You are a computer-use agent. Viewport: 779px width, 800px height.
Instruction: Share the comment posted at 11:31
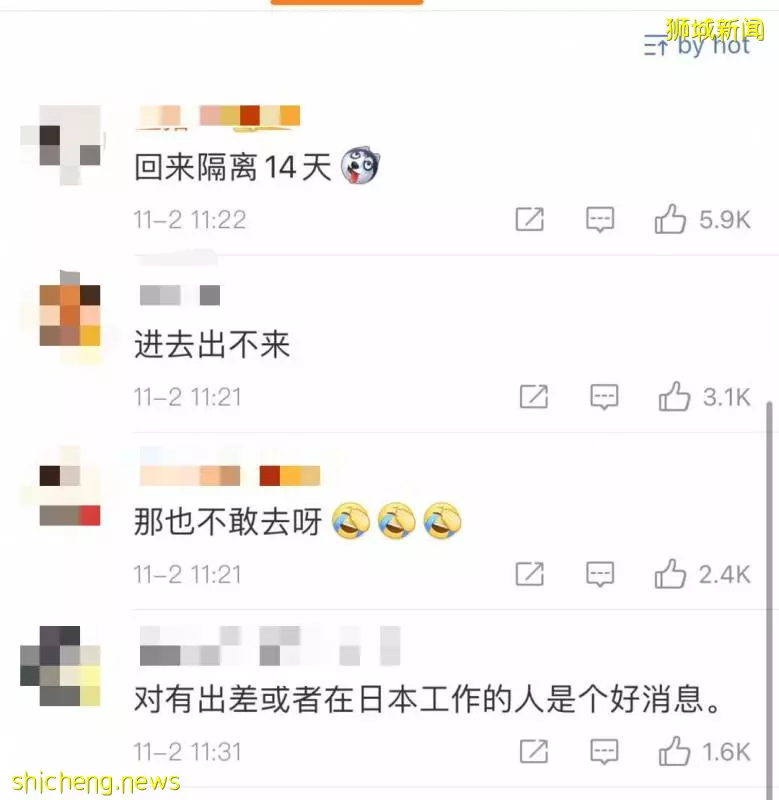coord(534,751)
